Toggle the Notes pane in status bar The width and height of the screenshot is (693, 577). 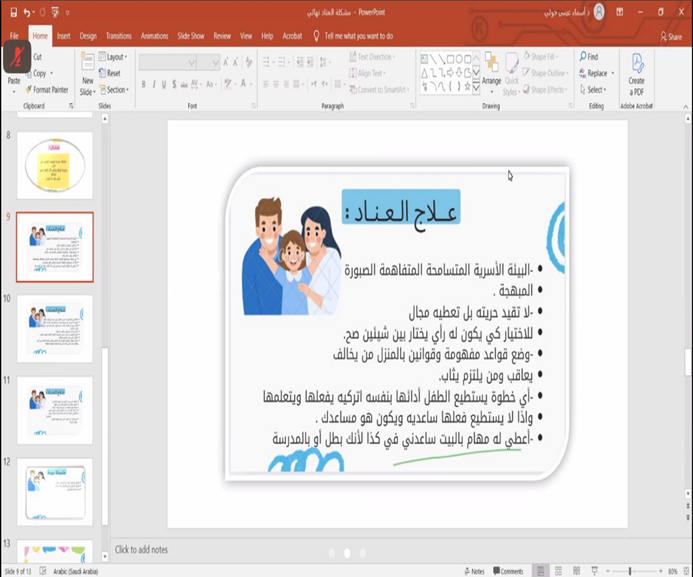click(476, 571)
